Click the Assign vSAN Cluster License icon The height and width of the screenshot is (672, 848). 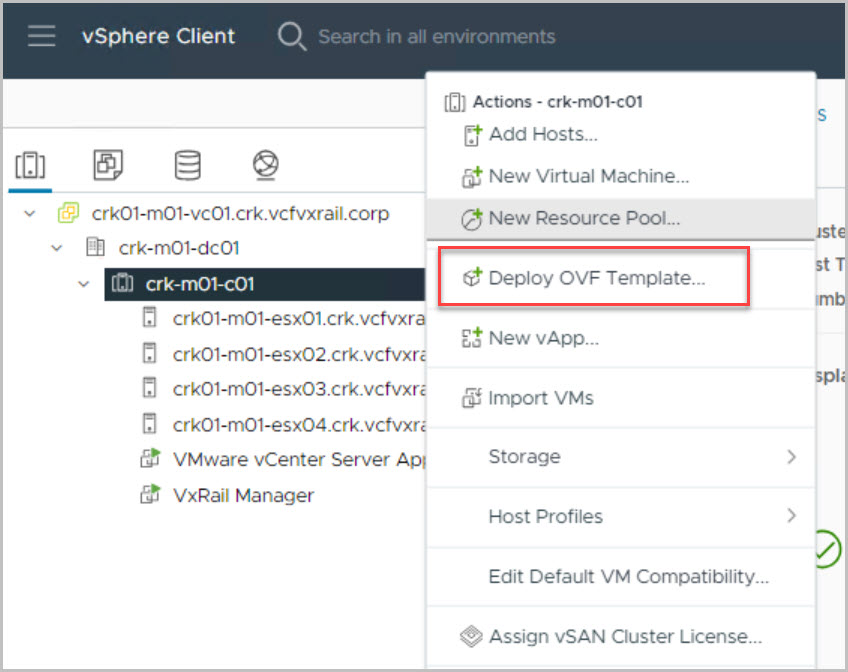tap(471, 636)
